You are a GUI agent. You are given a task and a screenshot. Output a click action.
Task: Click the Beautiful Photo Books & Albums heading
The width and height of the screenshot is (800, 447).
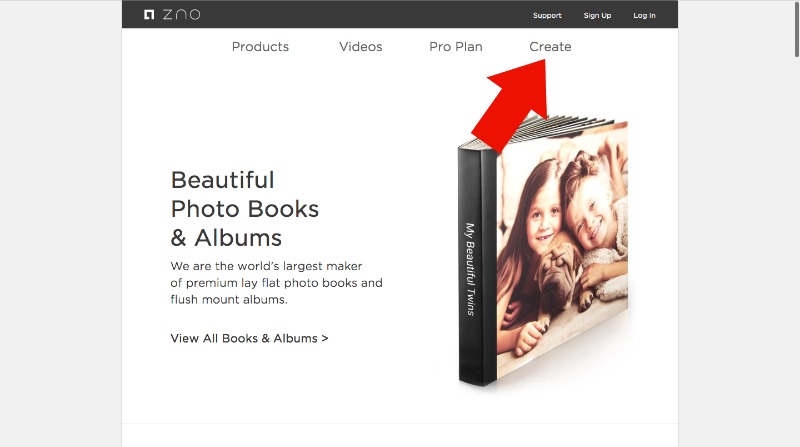coord(244,209)
